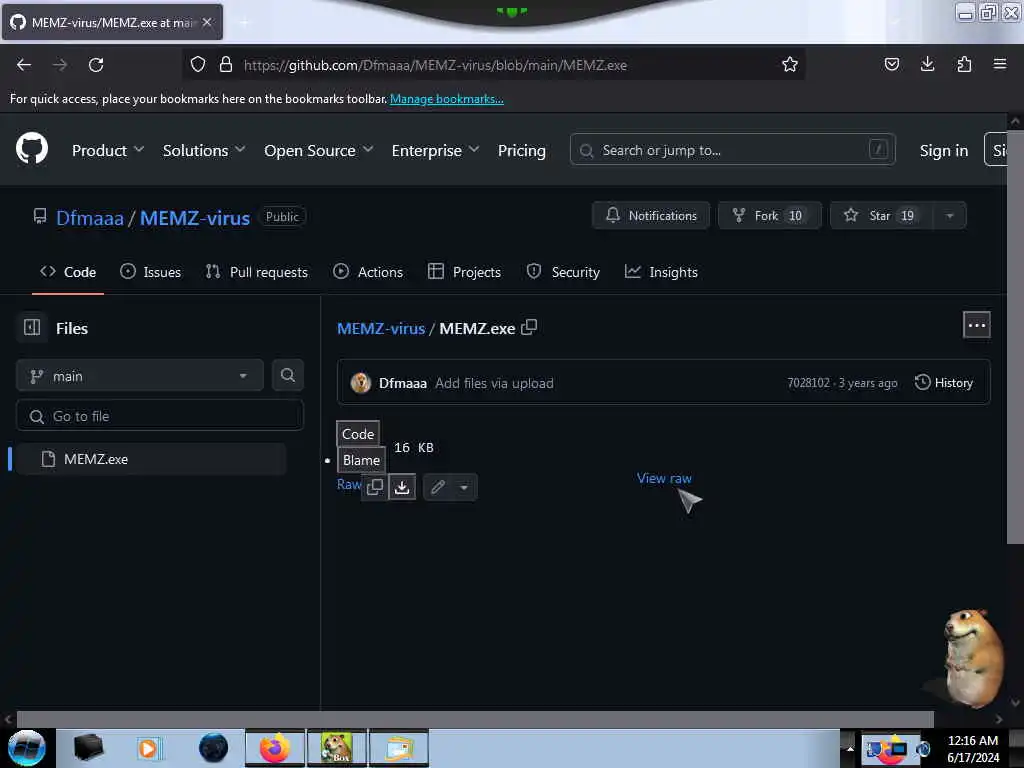Image resolution: width=1024 pixels, height=768 pixels.
Task: Open the Dfmaaa owner profile link
Action: (89, 217)
